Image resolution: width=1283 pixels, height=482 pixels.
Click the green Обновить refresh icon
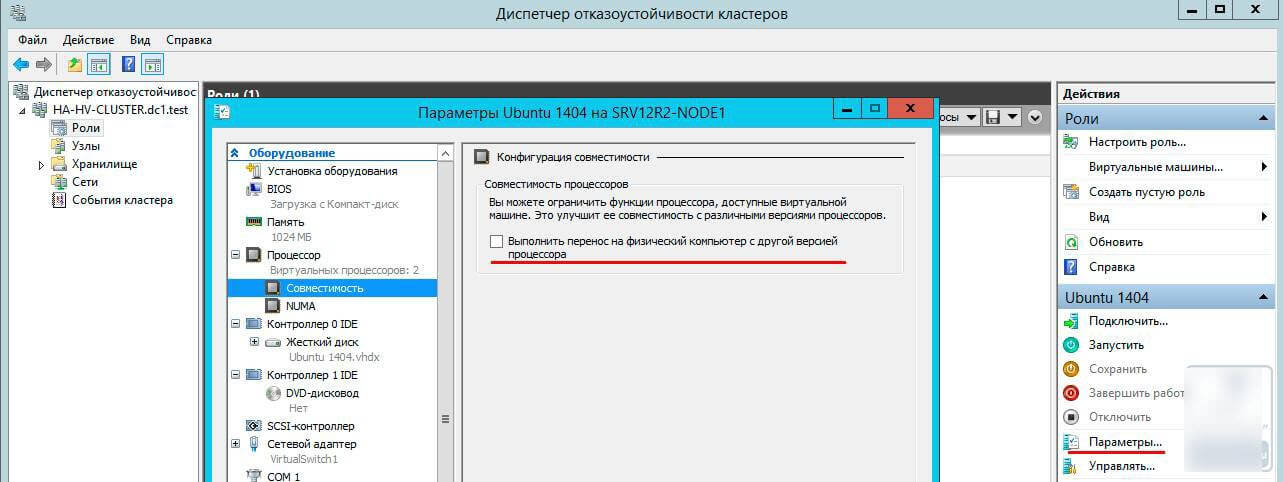point(1071,242)
